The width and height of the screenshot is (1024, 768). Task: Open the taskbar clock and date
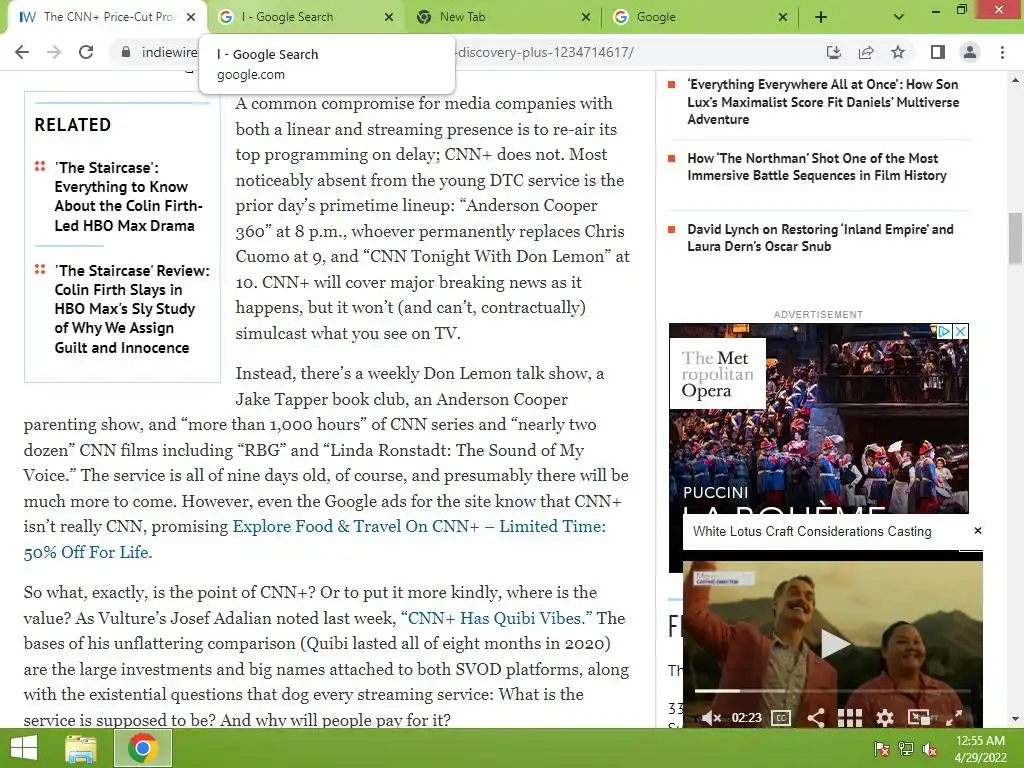click(980, 749)
